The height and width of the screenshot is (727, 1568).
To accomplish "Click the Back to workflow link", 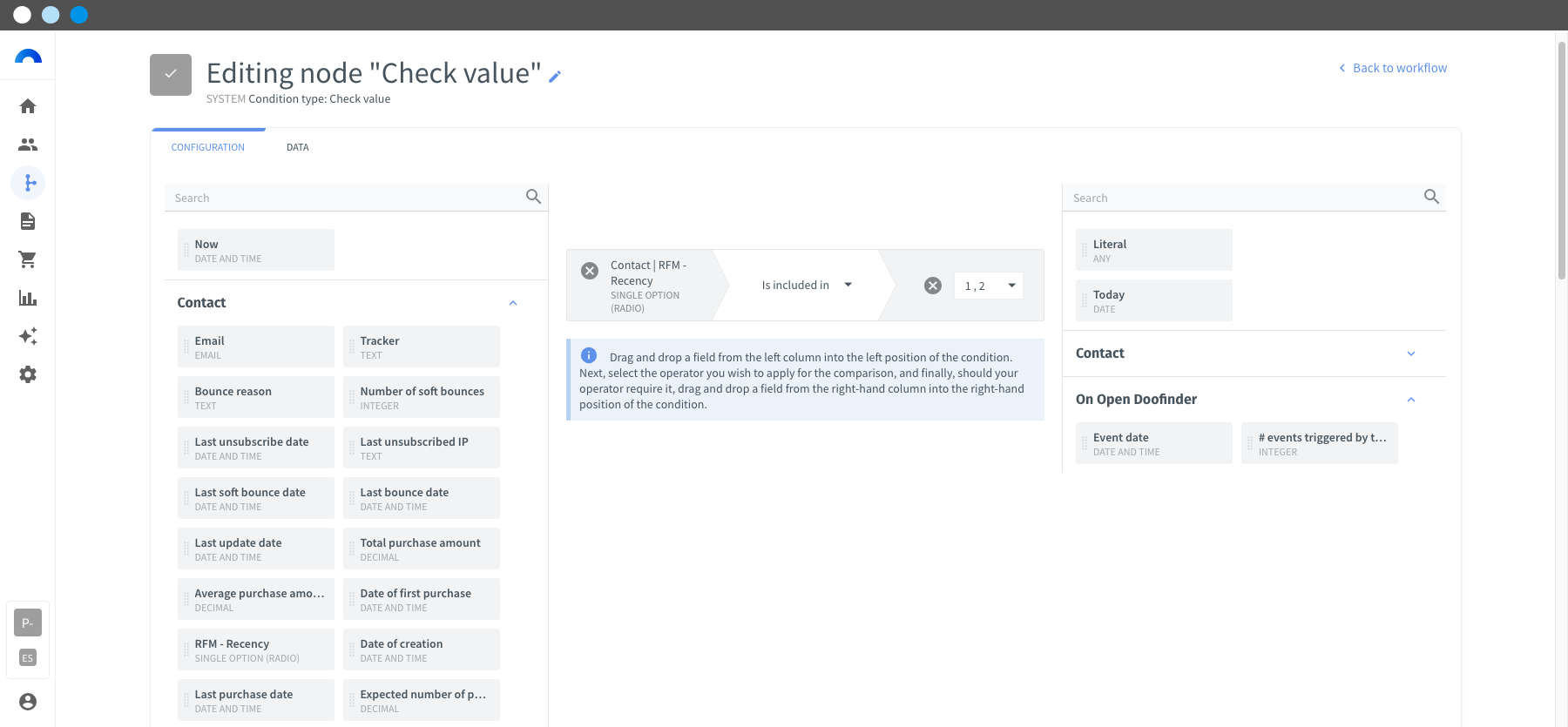I will 1393,68.
